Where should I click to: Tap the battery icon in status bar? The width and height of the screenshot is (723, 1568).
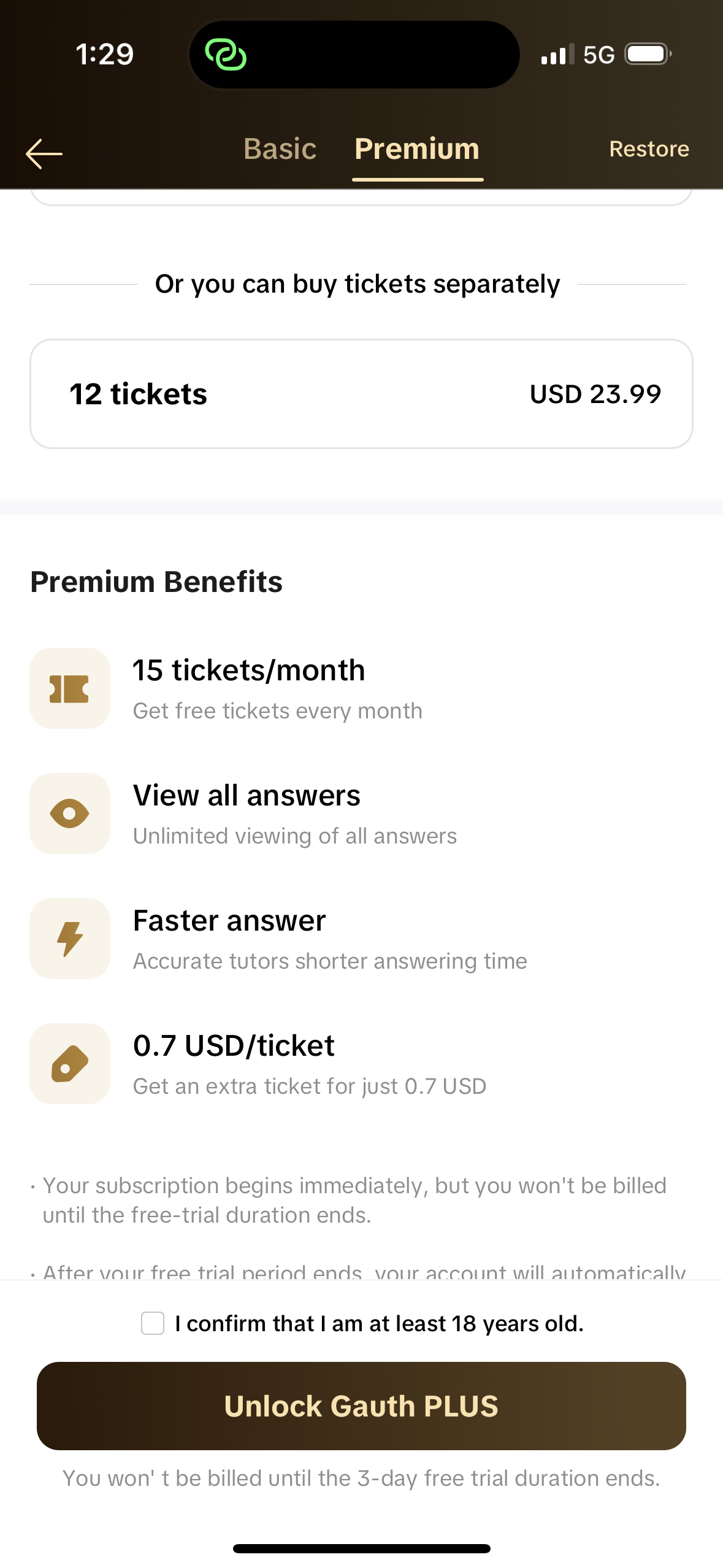648,54
